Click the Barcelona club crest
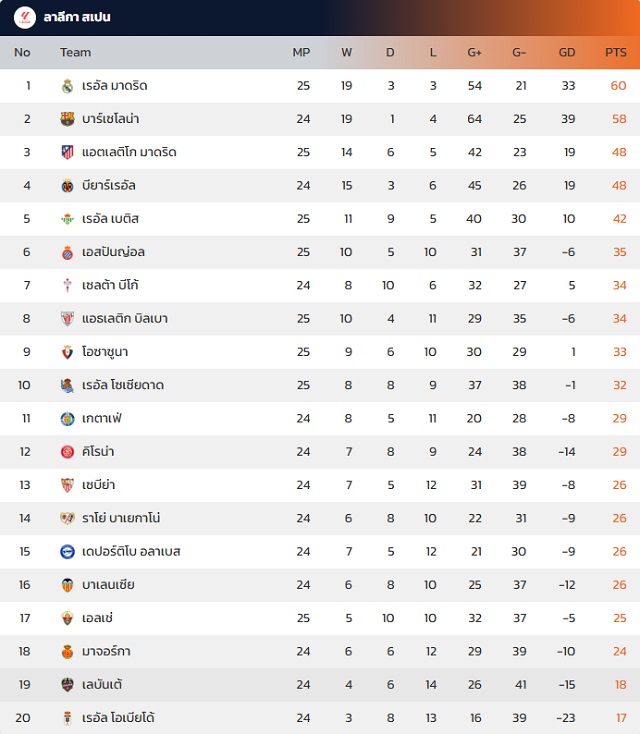640x734 pixels. click(x=67, y=119)
